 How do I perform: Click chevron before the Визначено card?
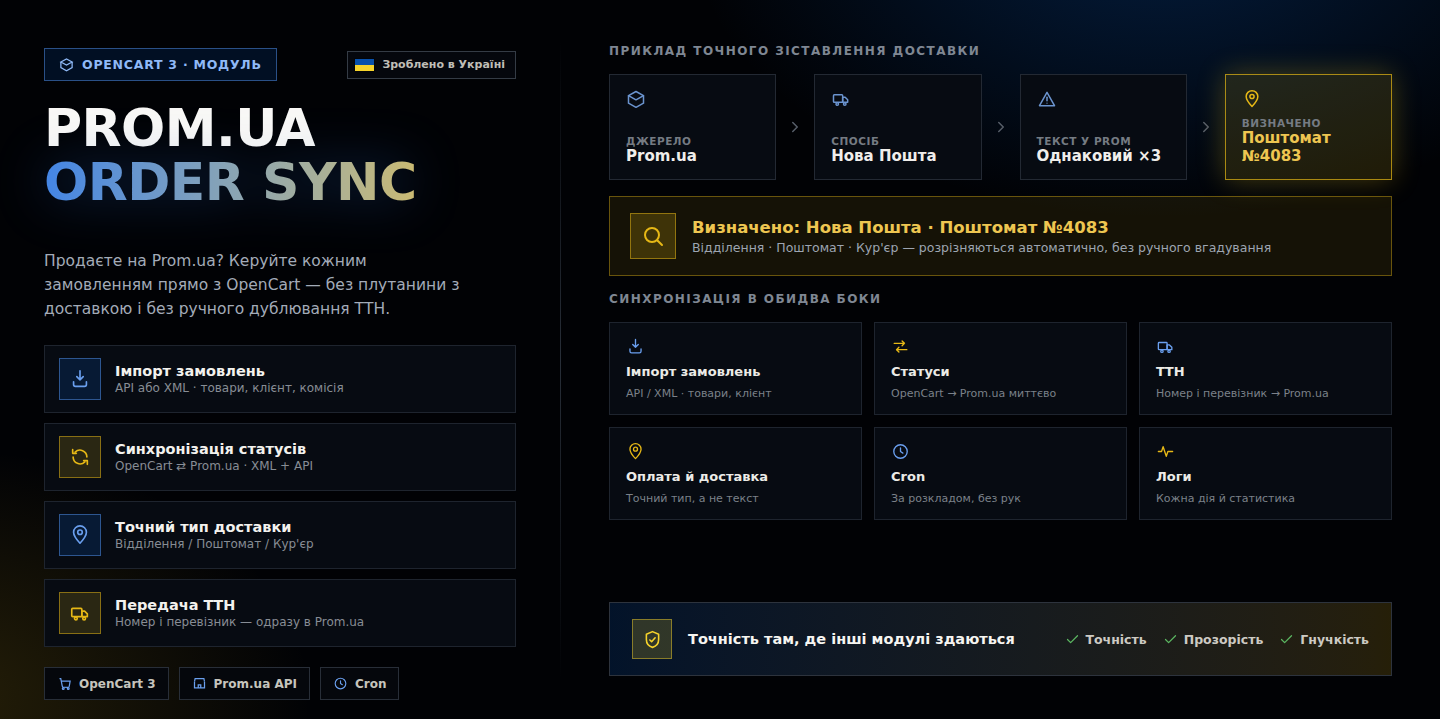point(1206,127)
